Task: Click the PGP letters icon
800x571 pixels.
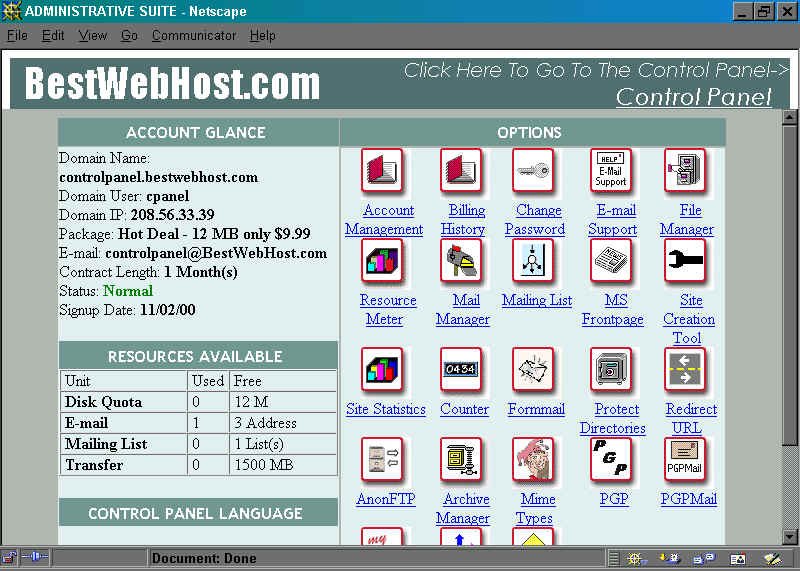Action: pyautogui.click(x=611, y=459)
